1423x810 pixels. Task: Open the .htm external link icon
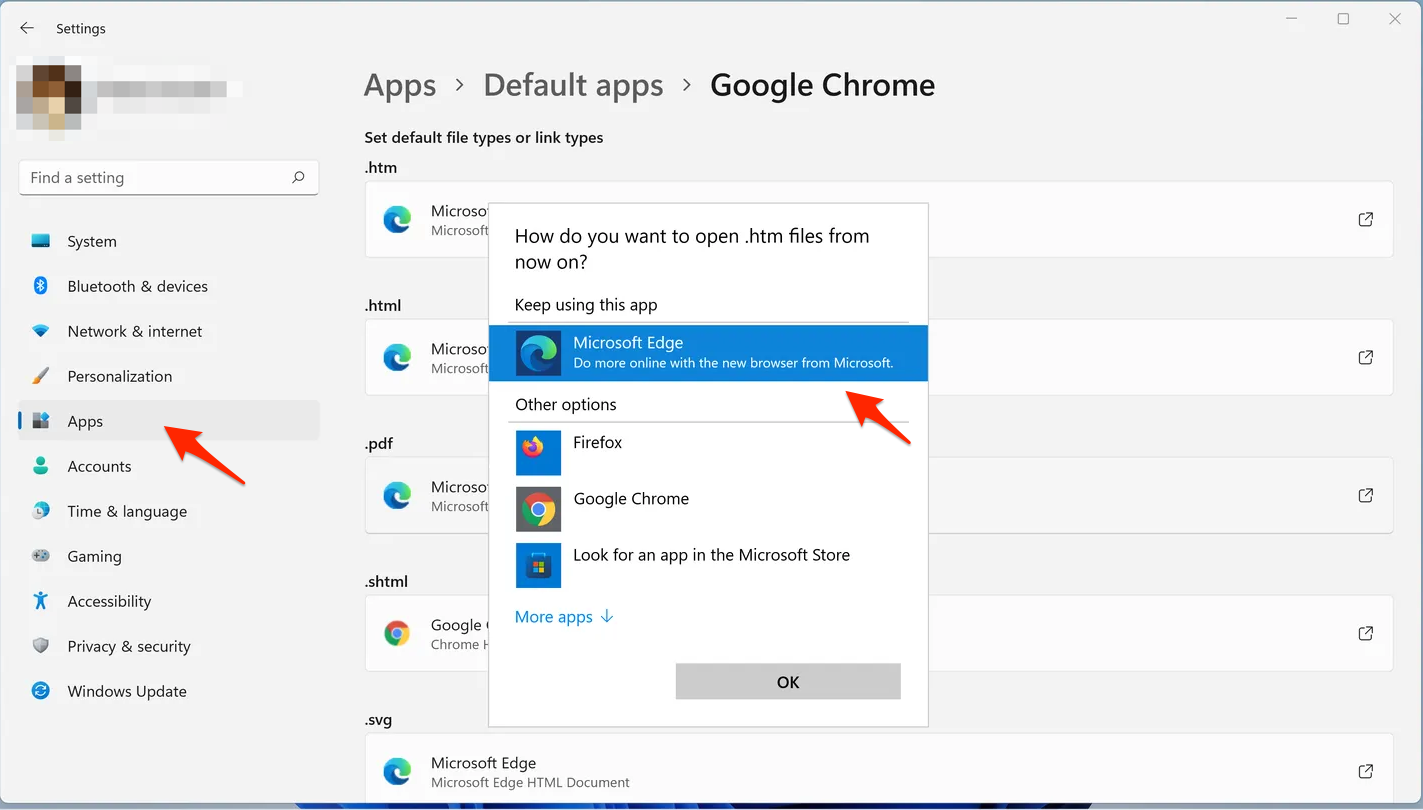point(1365,219)
